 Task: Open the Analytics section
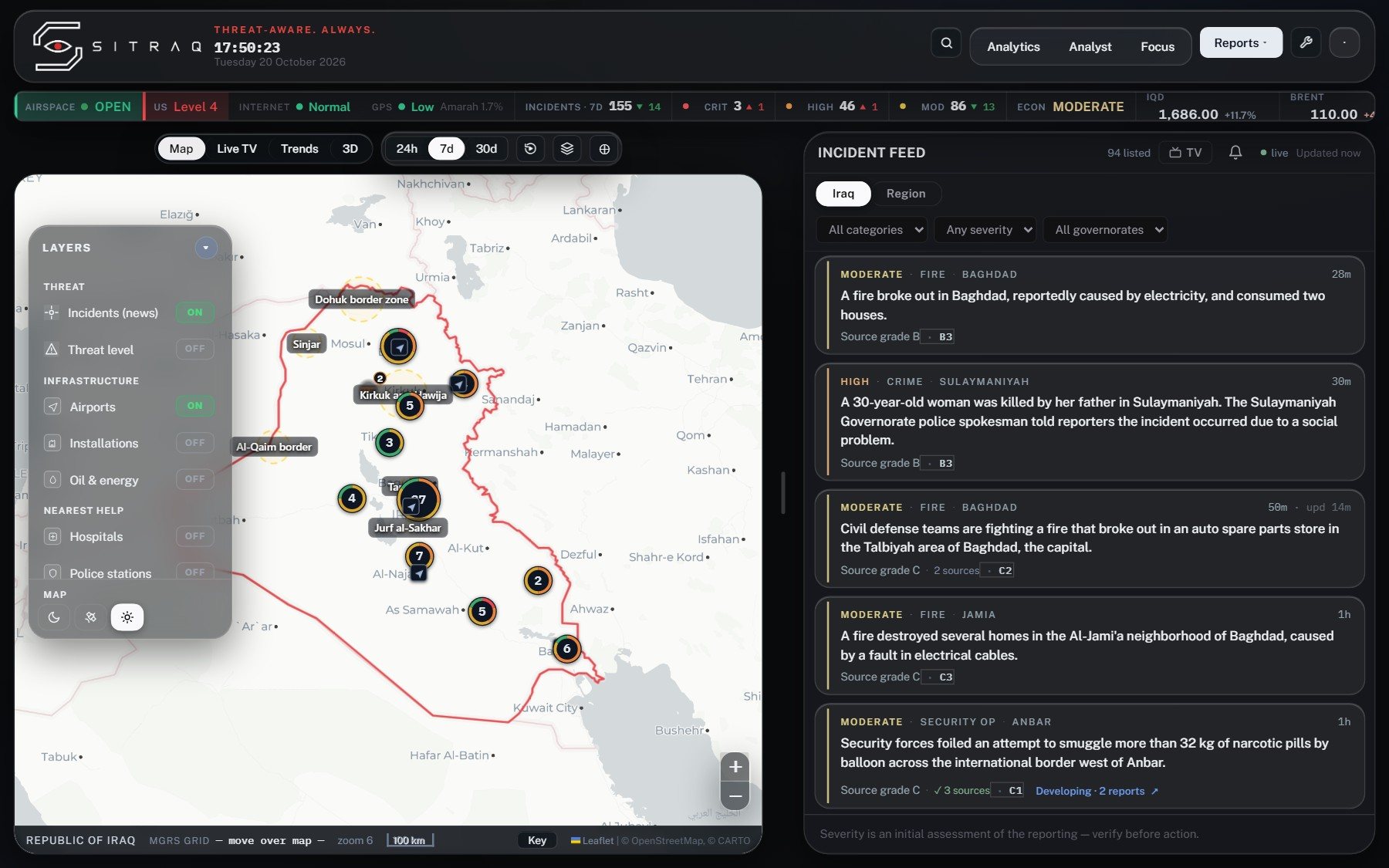tap(1013, 47)
